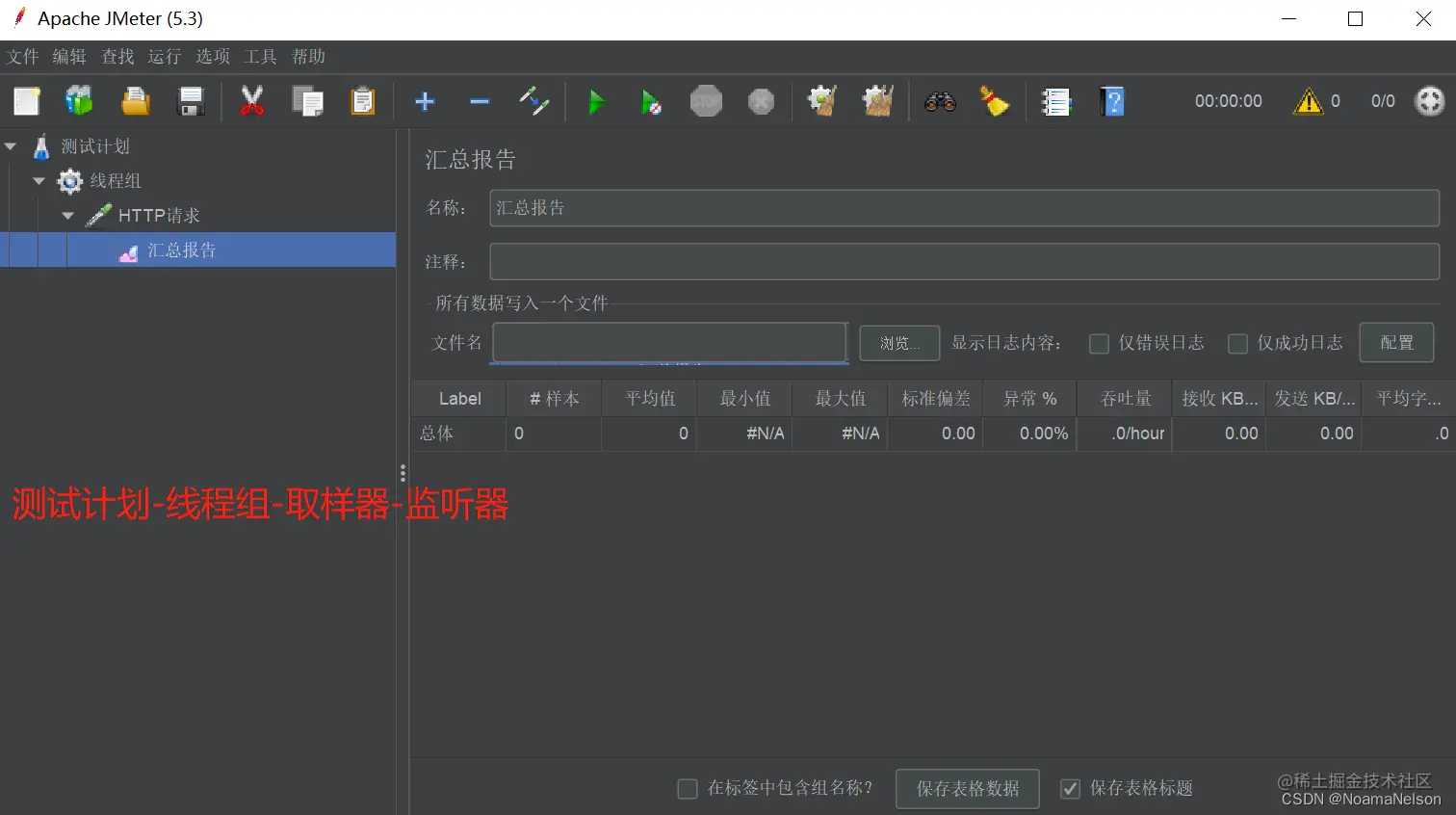Click the warning triangle error counter
Screen dimensions: 1456x815
coord(1311,100)
